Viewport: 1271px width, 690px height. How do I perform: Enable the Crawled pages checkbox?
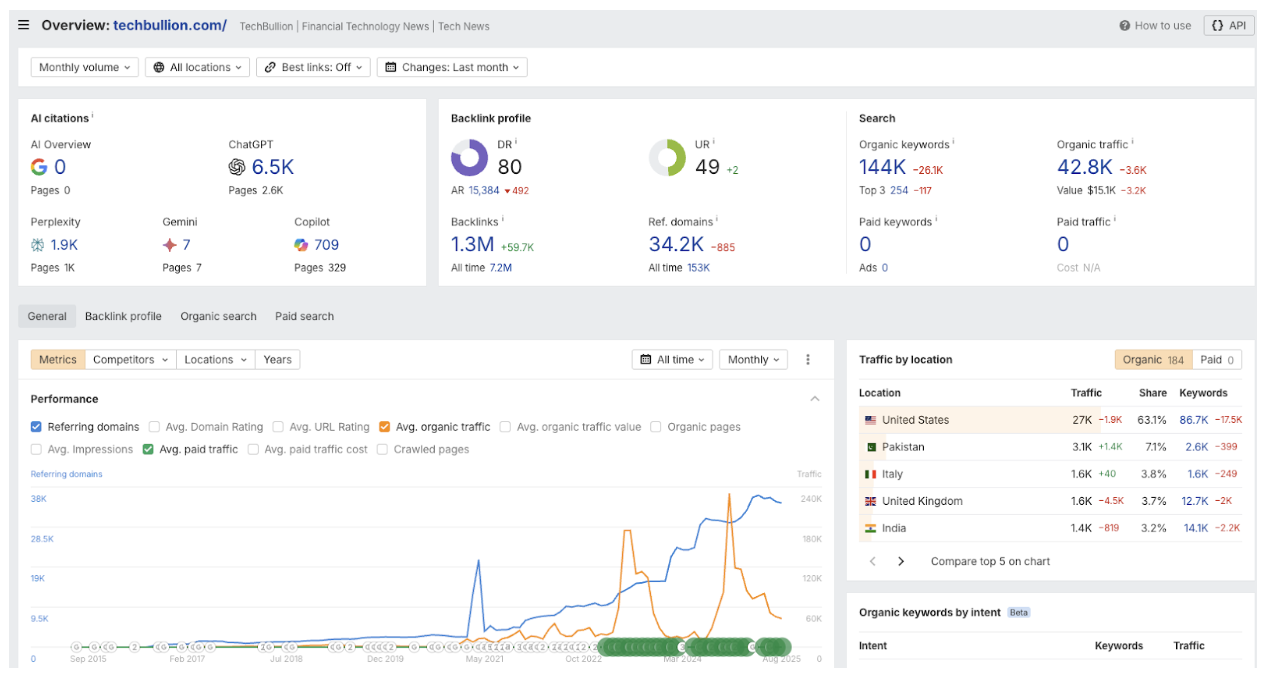point(383,450)
